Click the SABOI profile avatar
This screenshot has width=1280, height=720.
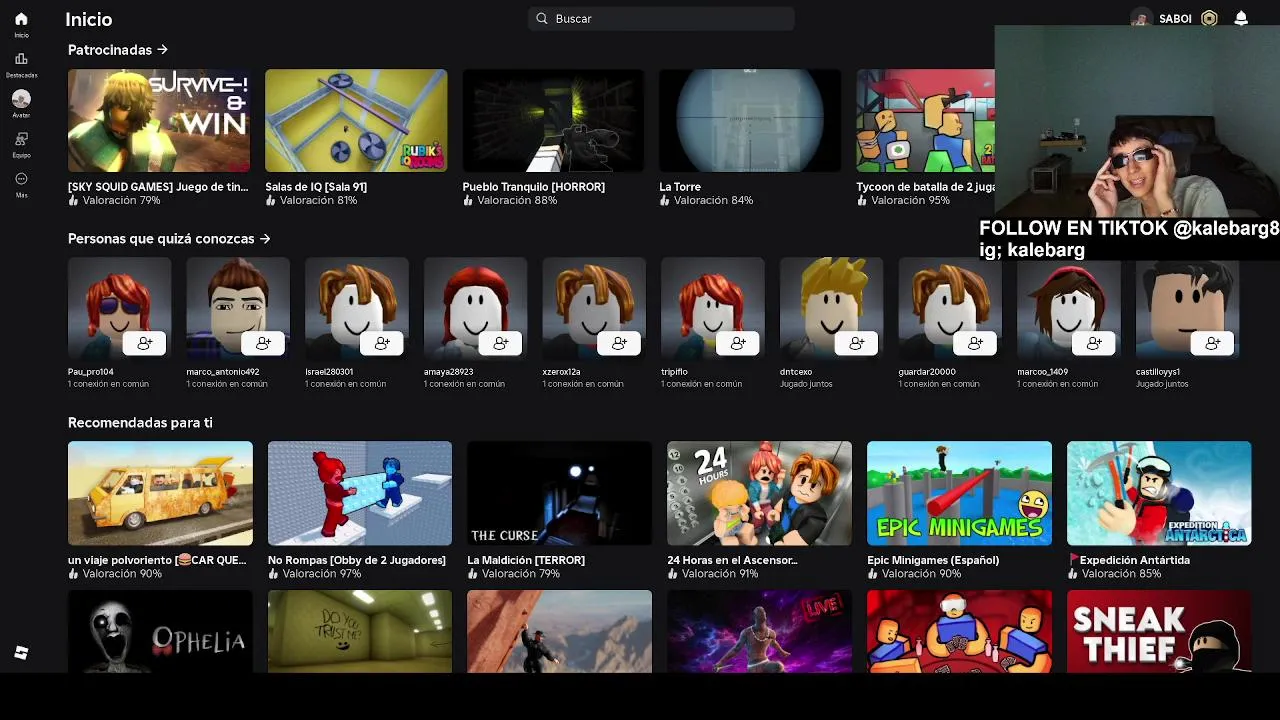point(1141,18)
